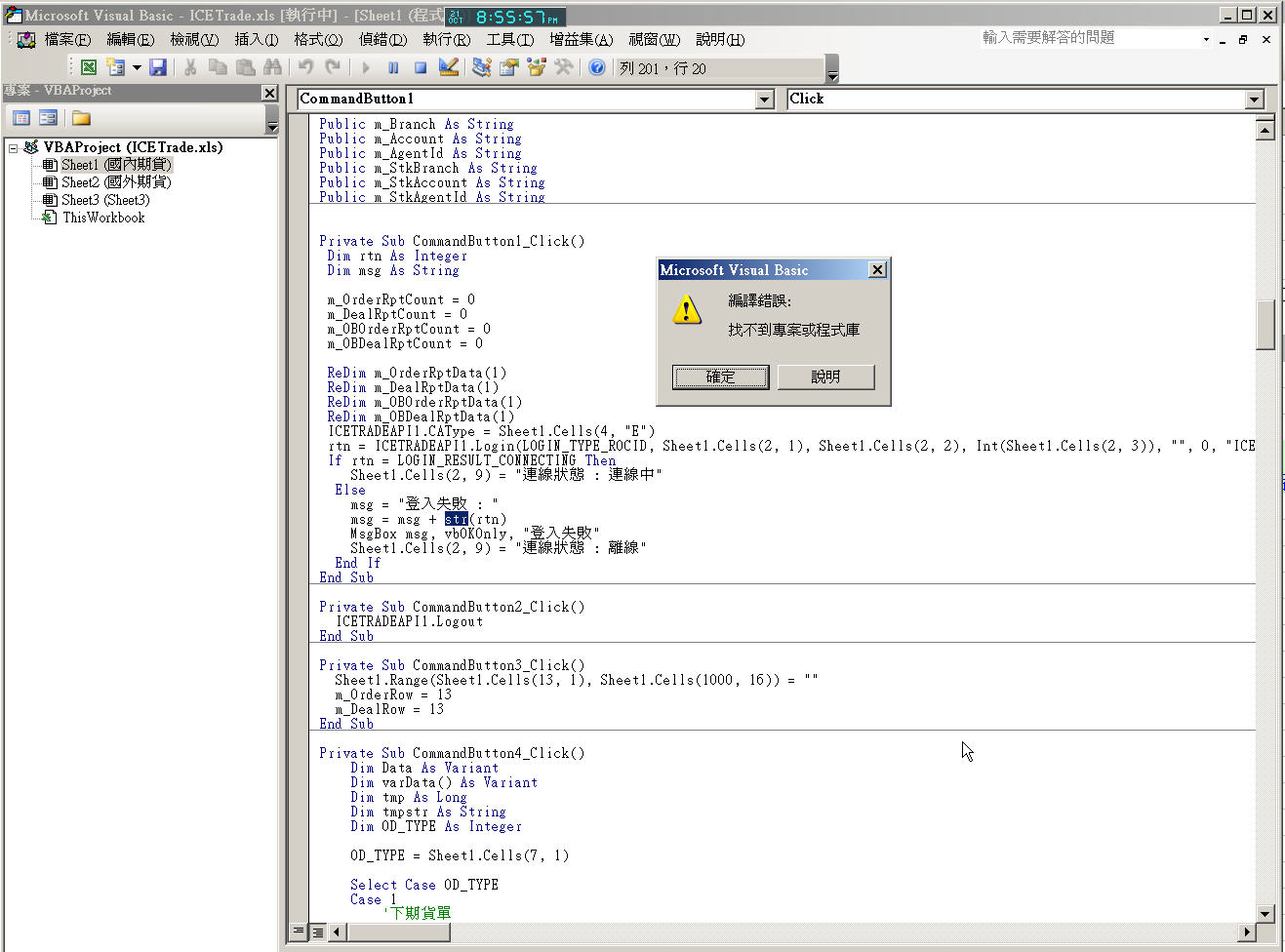
Task: Open Properties Window toolbar icon
Action: [508, 67]
